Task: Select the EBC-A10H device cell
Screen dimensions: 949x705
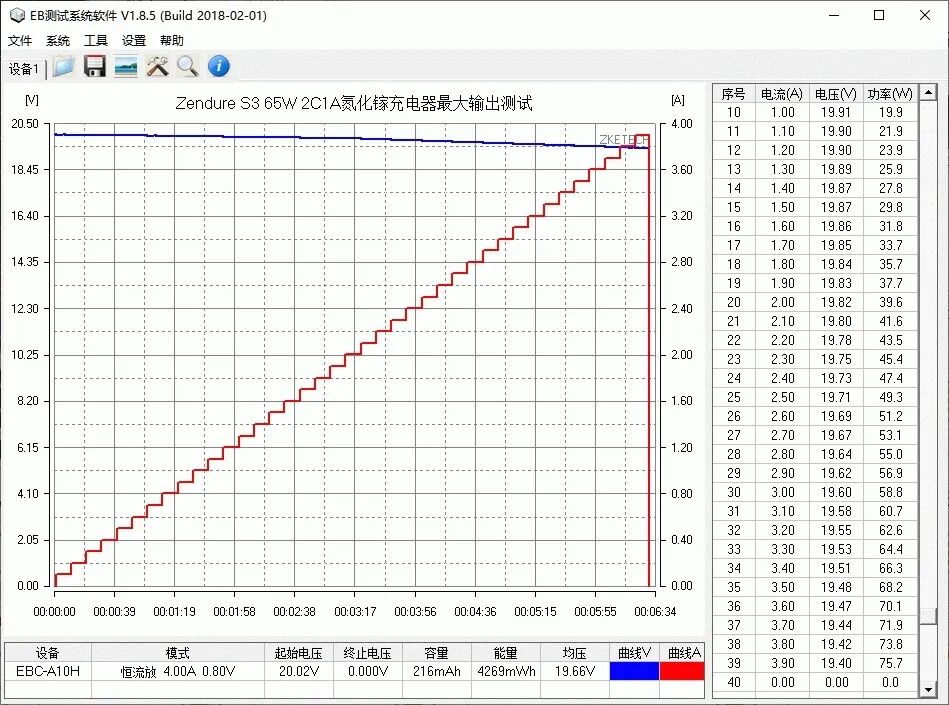Action: [x=48, y=671]
